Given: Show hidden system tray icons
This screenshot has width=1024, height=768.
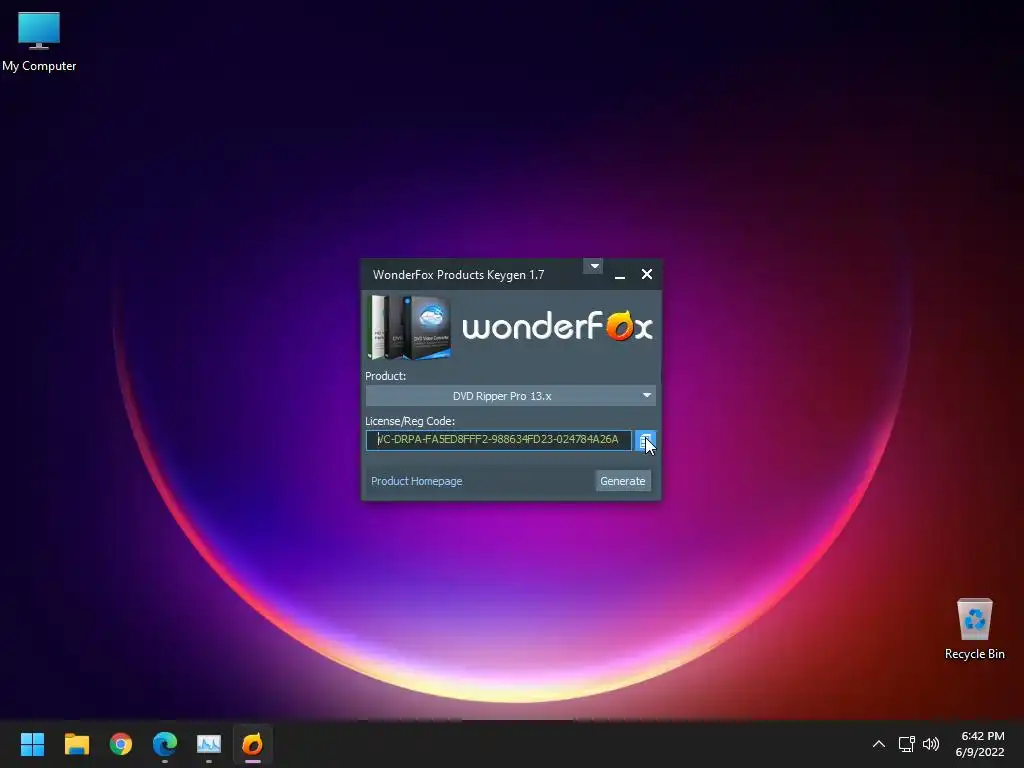Looking at the screenshot, I should point(879,744).
